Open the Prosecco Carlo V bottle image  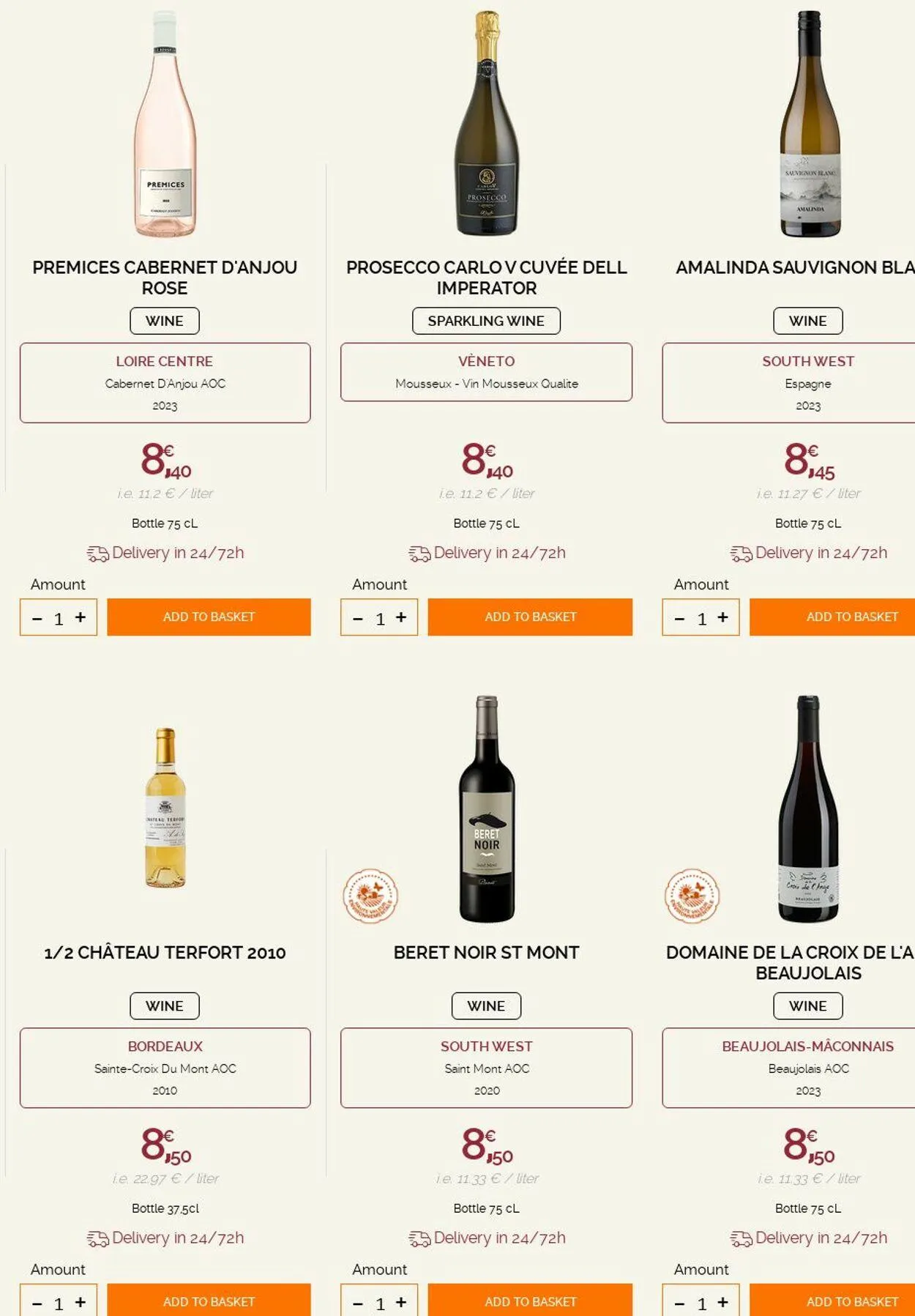(487, 124)
